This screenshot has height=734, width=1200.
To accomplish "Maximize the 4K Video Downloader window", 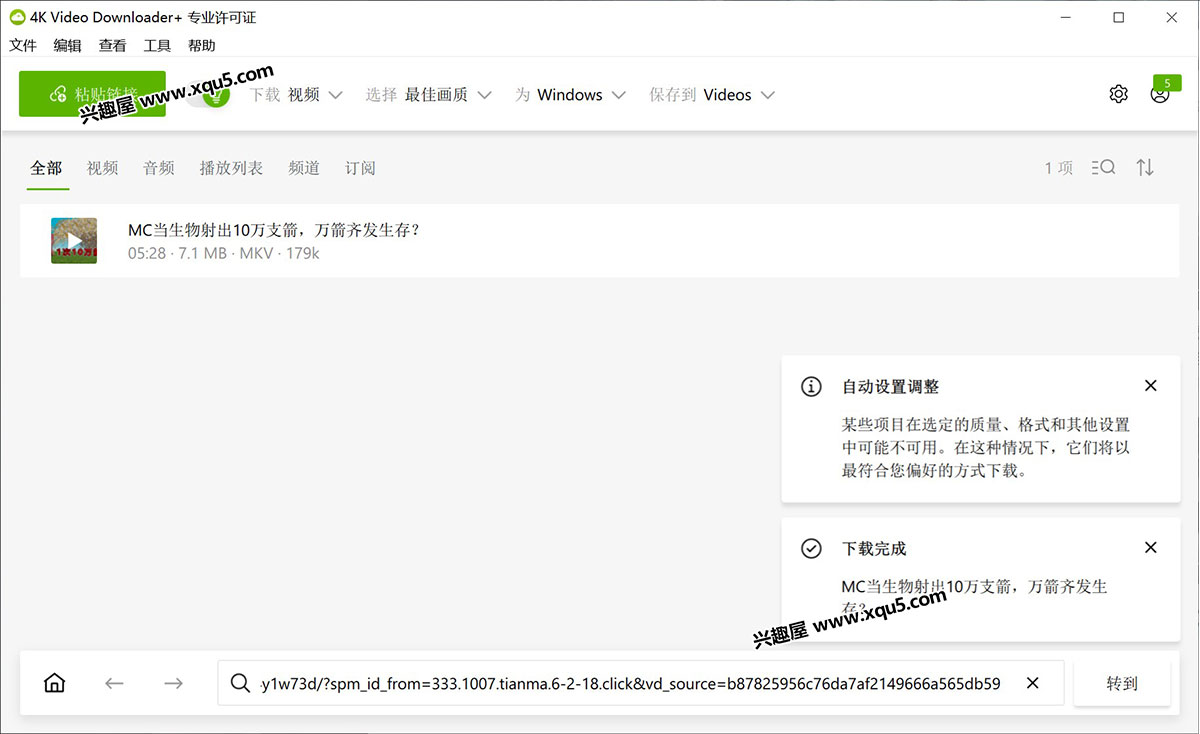I will click(1119, 17).
